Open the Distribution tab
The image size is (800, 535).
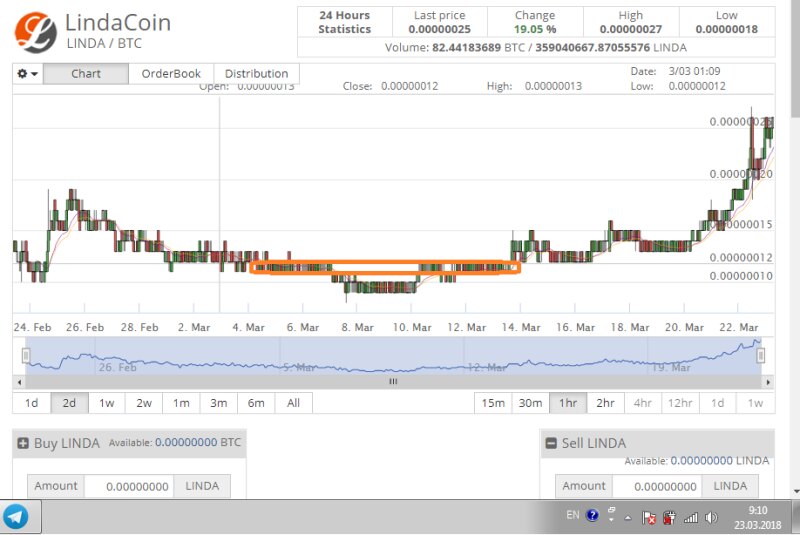tap(256, 74)
